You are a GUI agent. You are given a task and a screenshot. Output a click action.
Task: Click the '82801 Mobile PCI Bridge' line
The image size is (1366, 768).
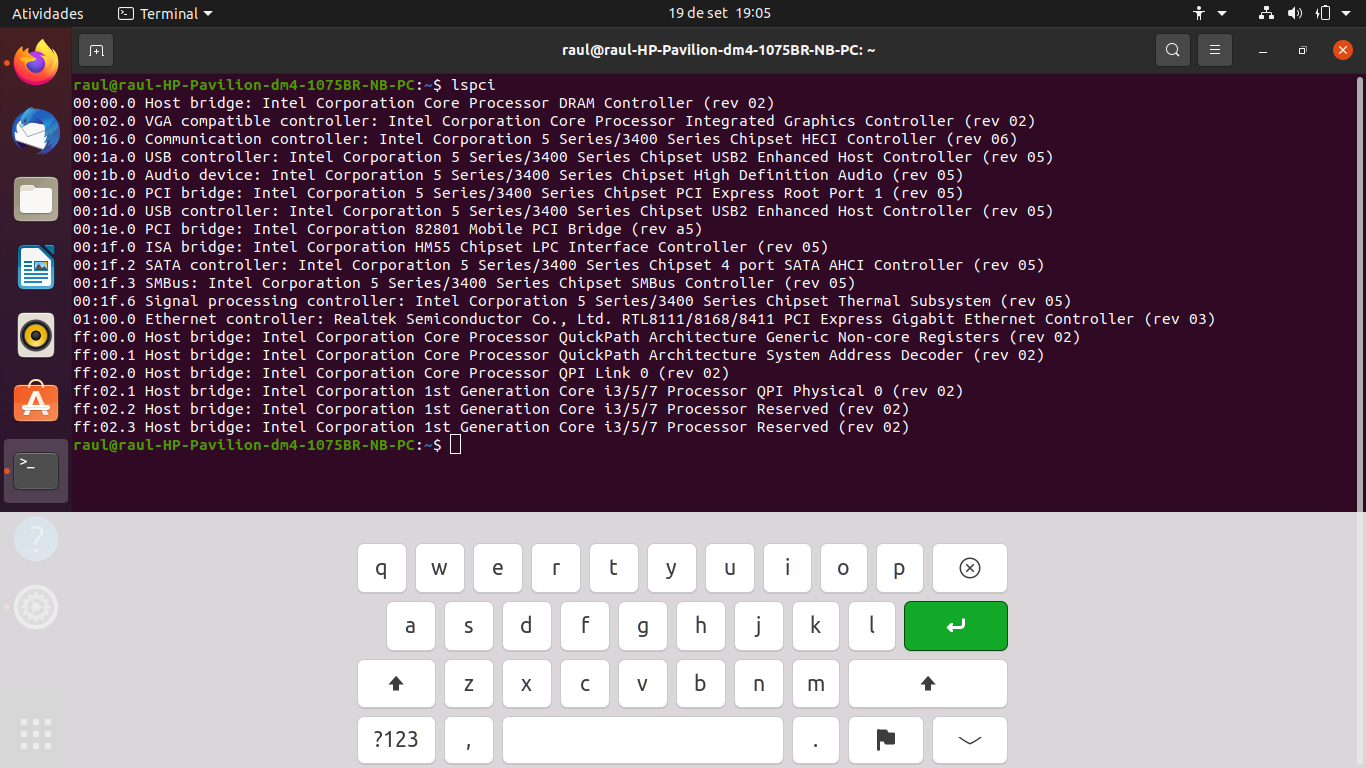(x=388, y=229)
